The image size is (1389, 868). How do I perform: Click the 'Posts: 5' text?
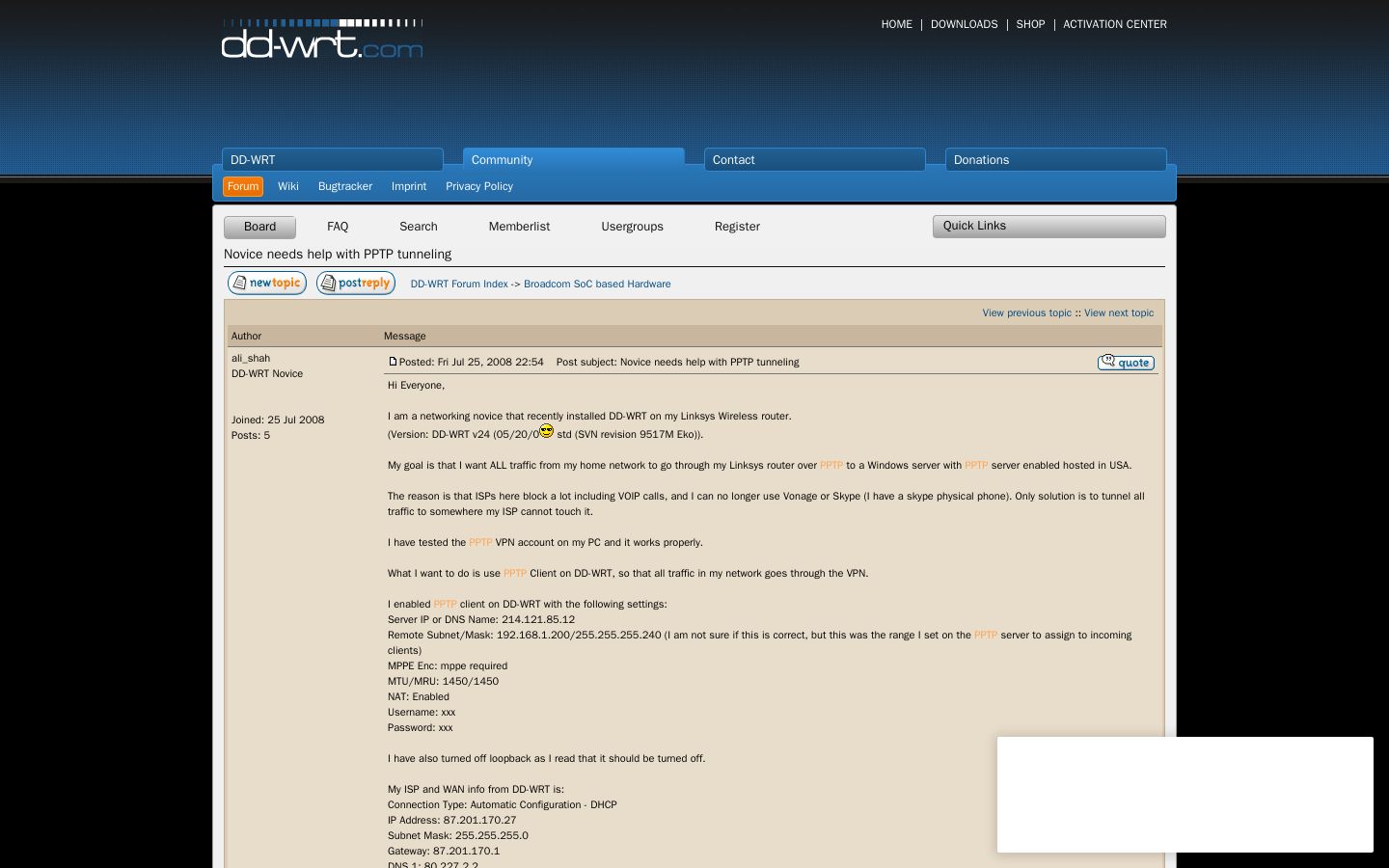pos(251,435)
